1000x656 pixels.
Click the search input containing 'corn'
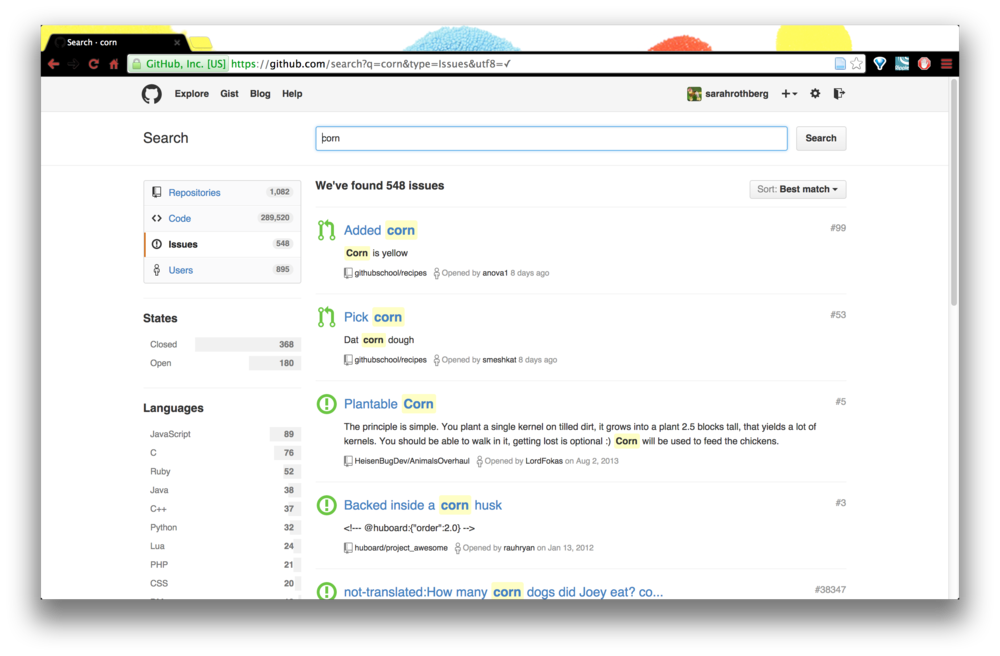tap(552, 138)
